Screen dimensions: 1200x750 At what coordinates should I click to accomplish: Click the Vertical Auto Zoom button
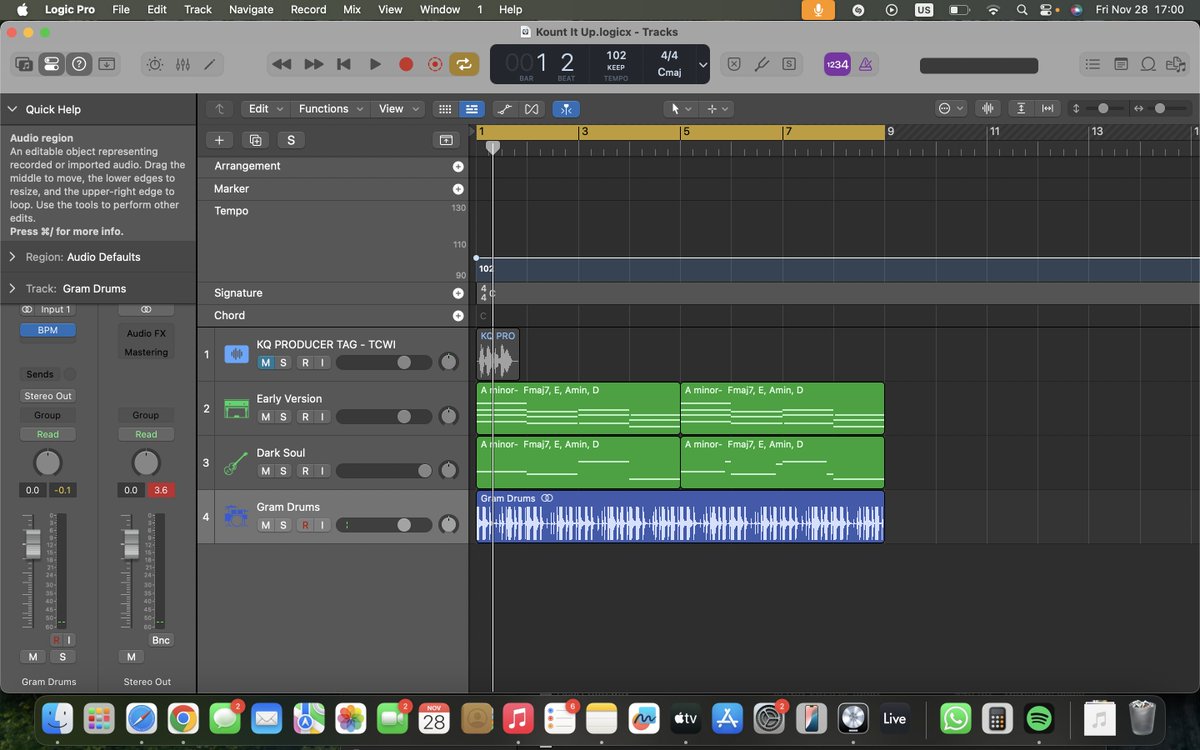(x=1021, y=109)
